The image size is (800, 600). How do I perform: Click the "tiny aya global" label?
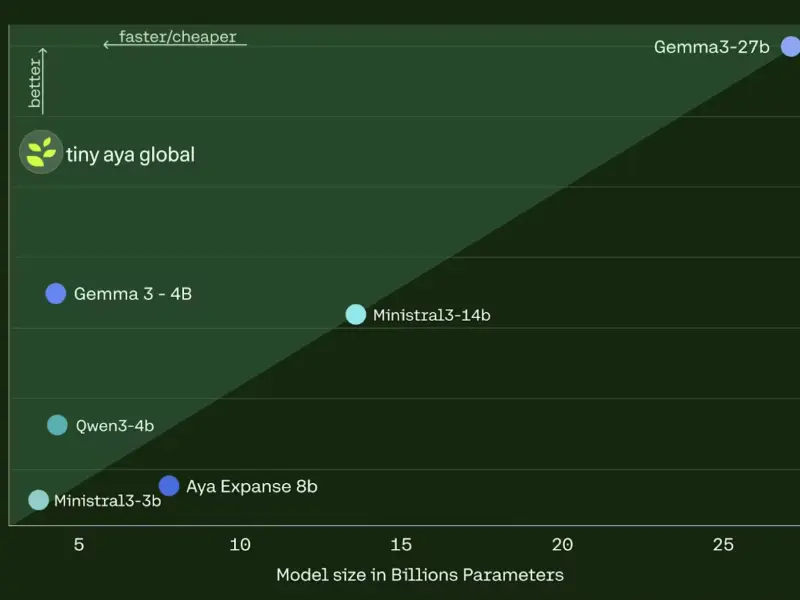coord(130,155)
